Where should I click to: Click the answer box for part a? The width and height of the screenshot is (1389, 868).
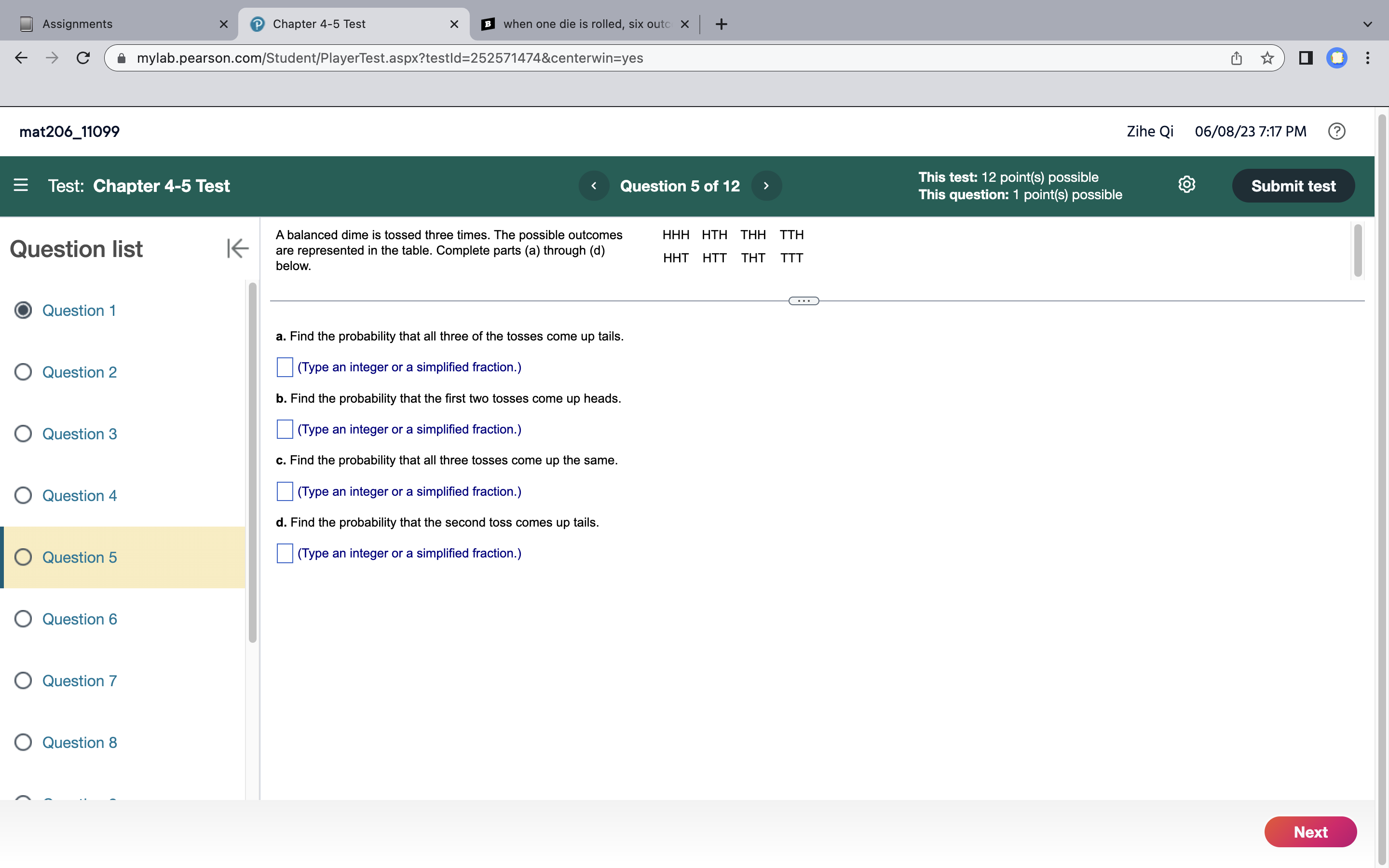(x=285, y=367)
